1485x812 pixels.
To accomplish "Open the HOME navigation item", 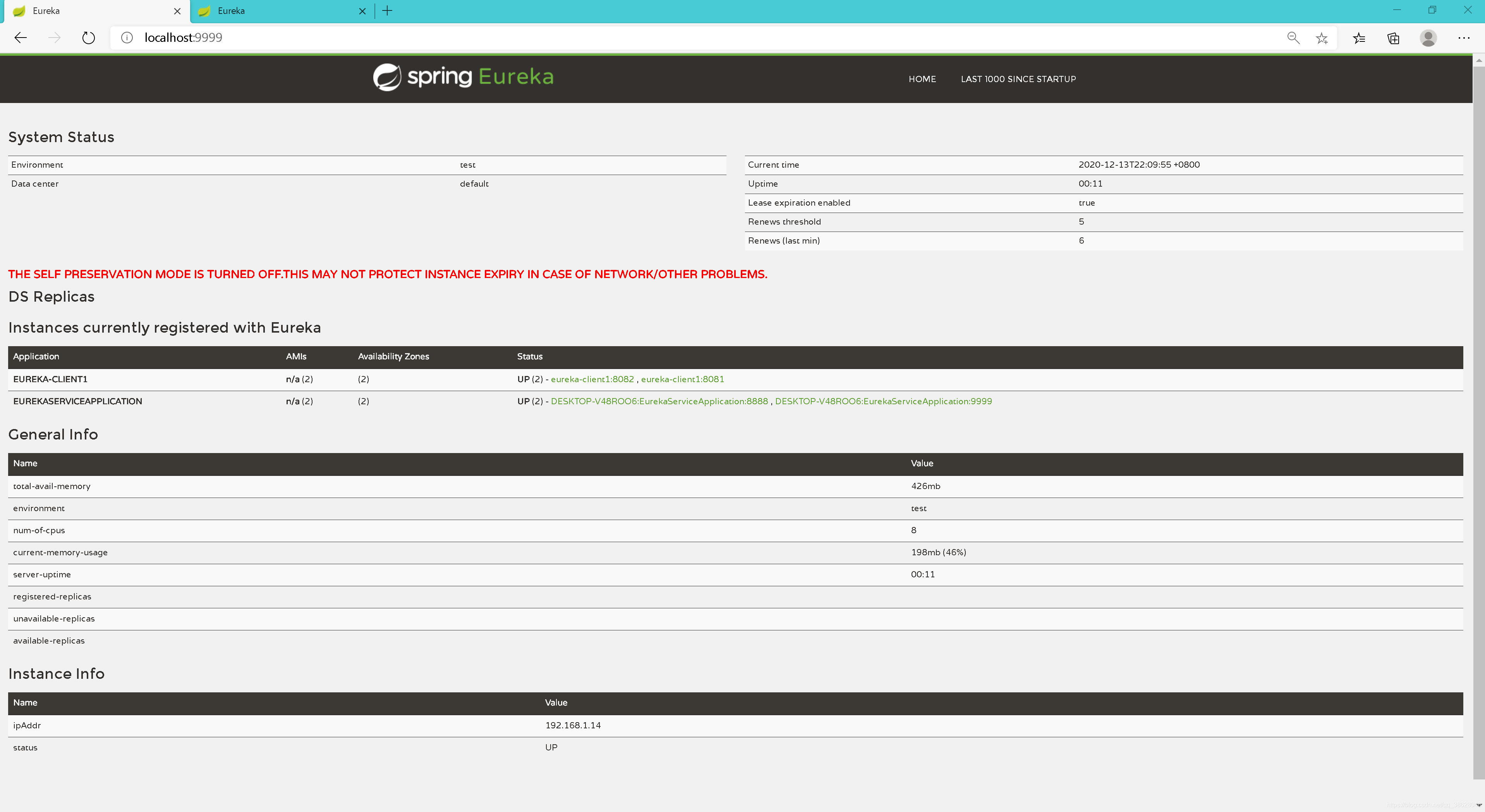I will (922, 79).
